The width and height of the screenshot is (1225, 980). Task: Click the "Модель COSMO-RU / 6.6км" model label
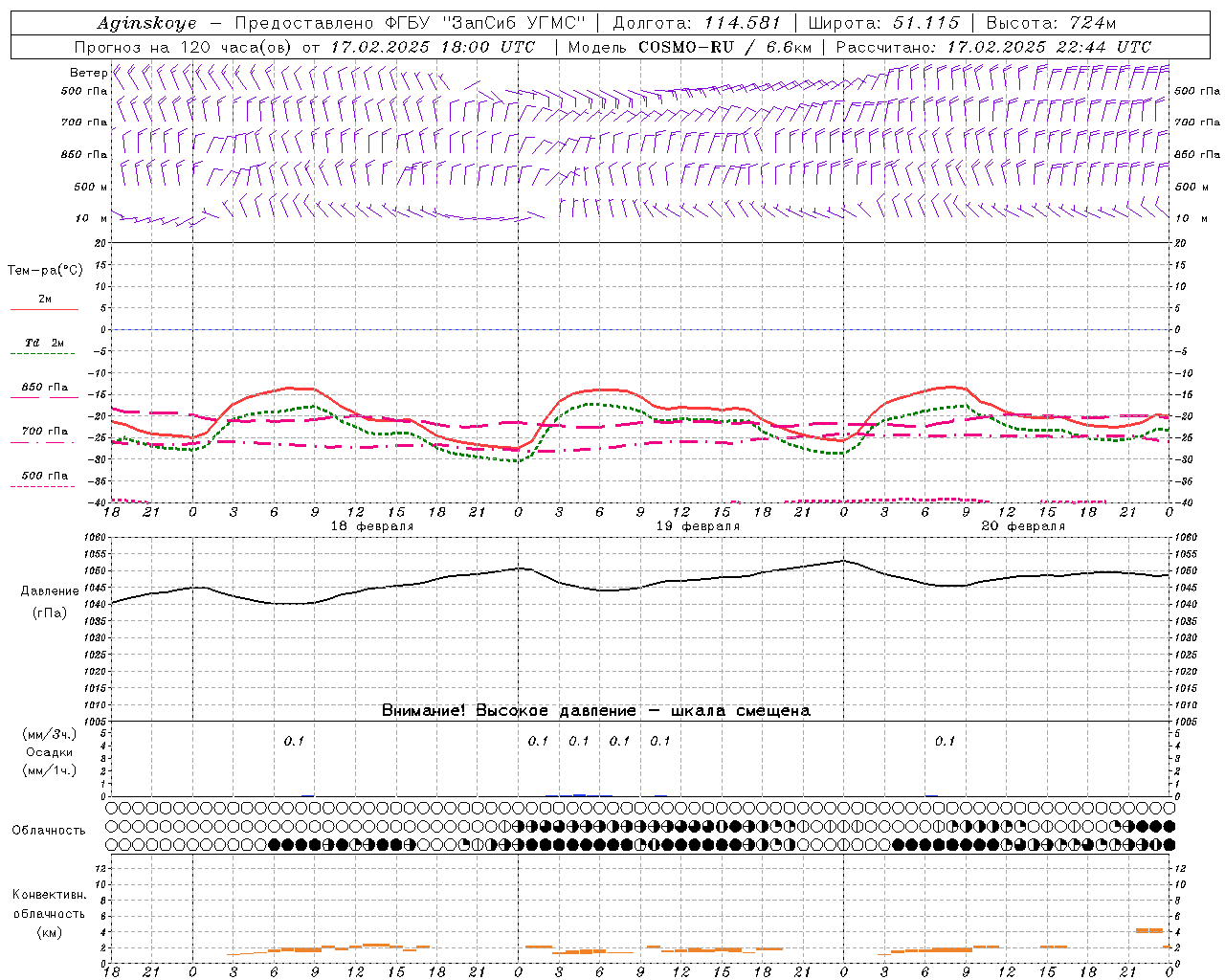690,47
